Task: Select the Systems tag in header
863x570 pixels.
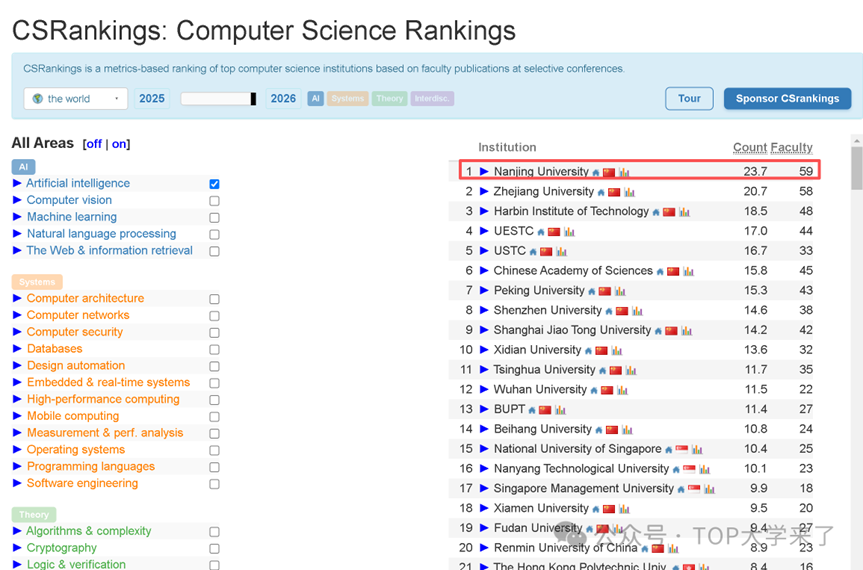Action: point(348,98)
